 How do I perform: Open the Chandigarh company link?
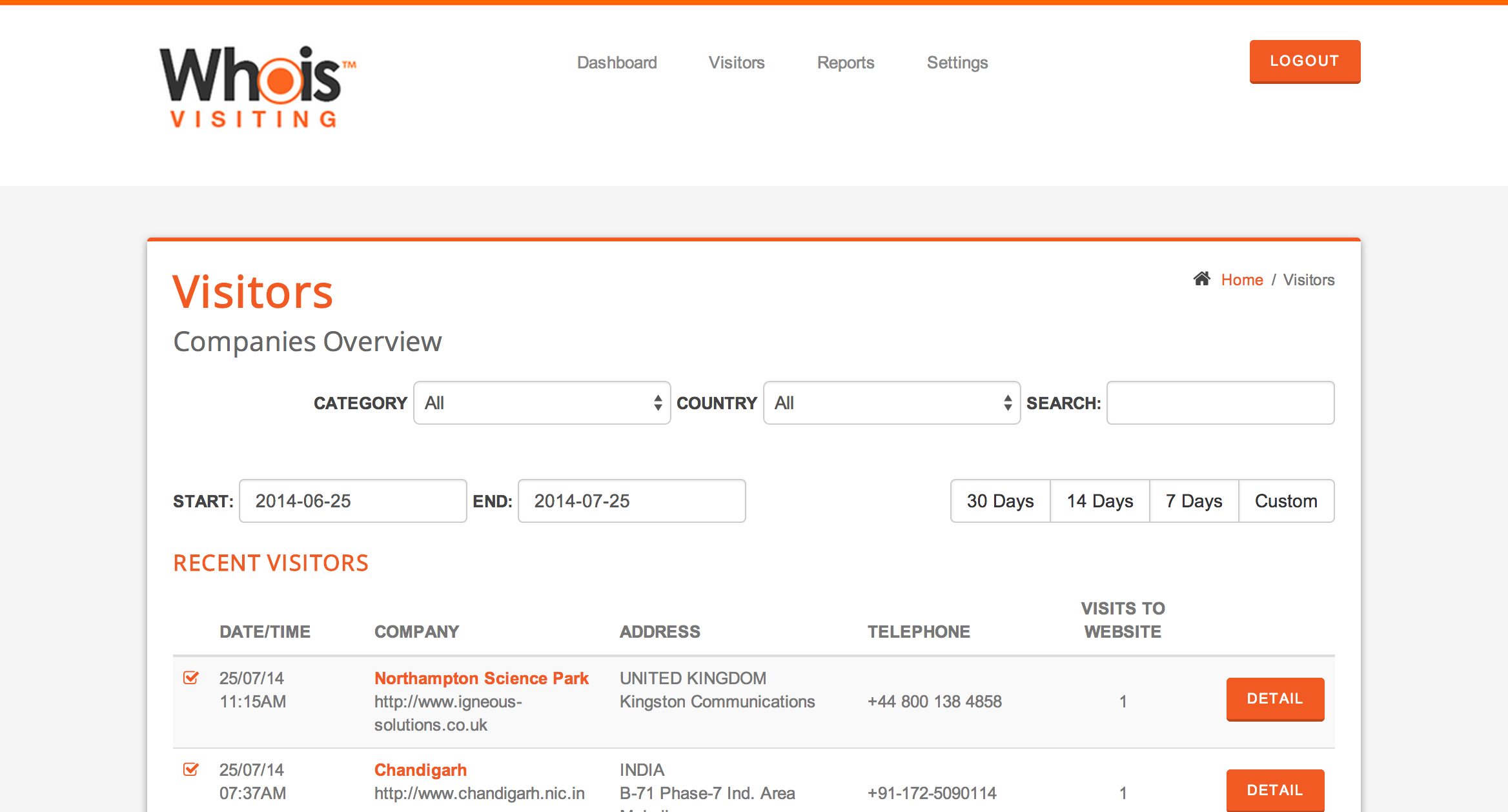[420, 770]
